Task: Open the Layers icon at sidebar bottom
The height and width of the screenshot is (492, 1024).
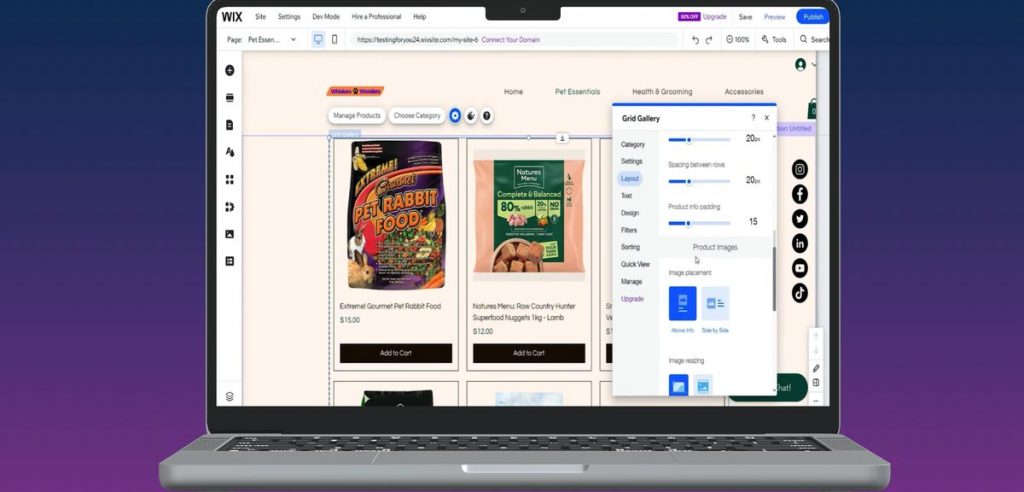Action: click(230, 396)
